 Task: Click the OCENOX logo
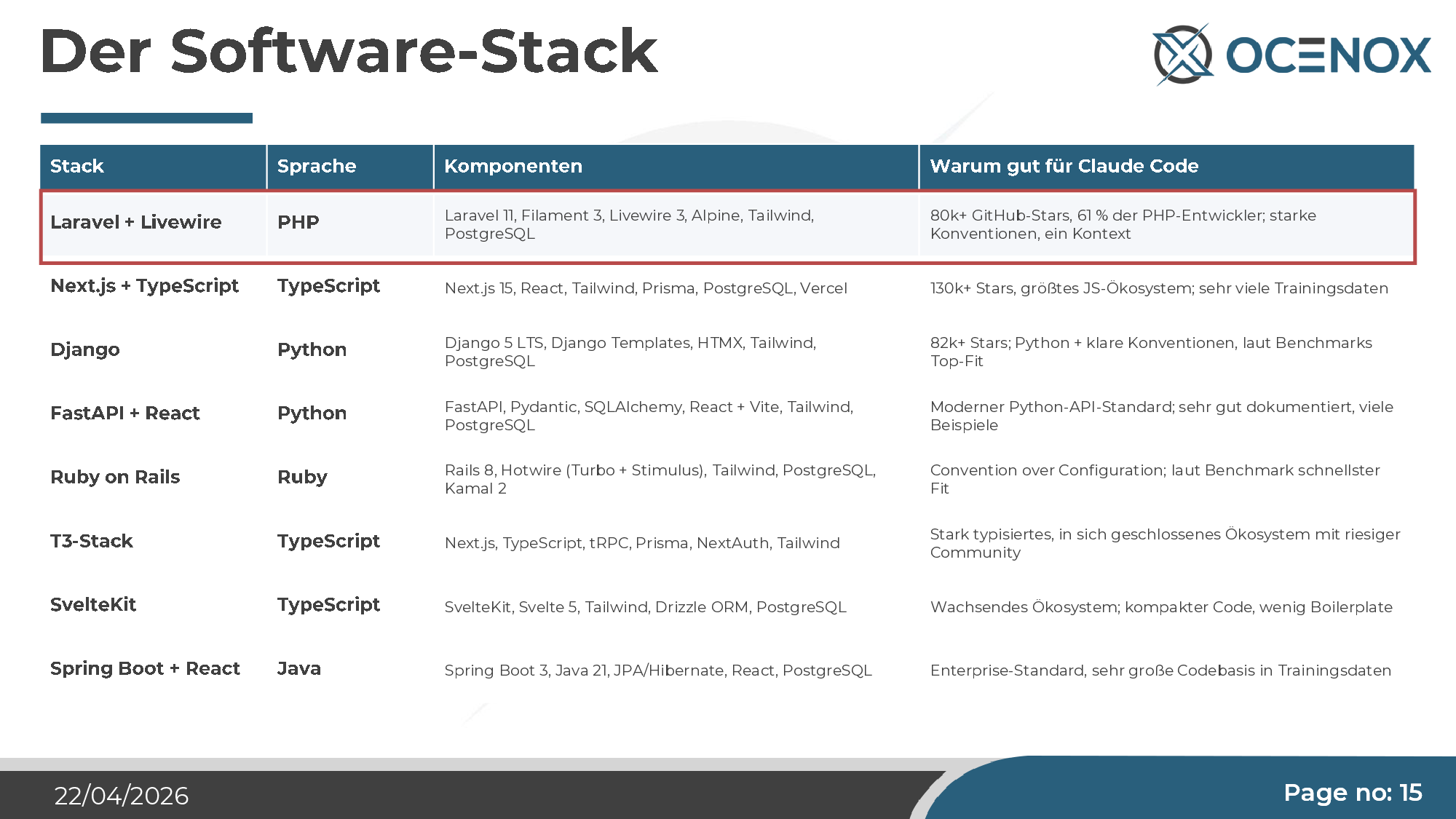coord(1292,54)
